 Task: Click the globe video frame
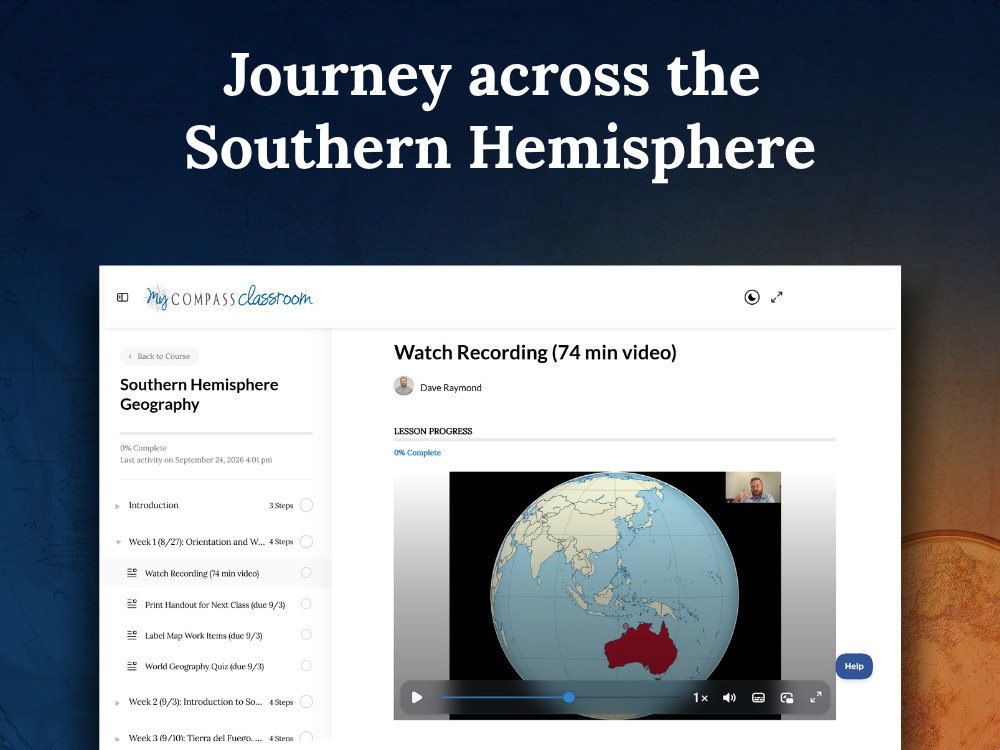pos(615,596)
